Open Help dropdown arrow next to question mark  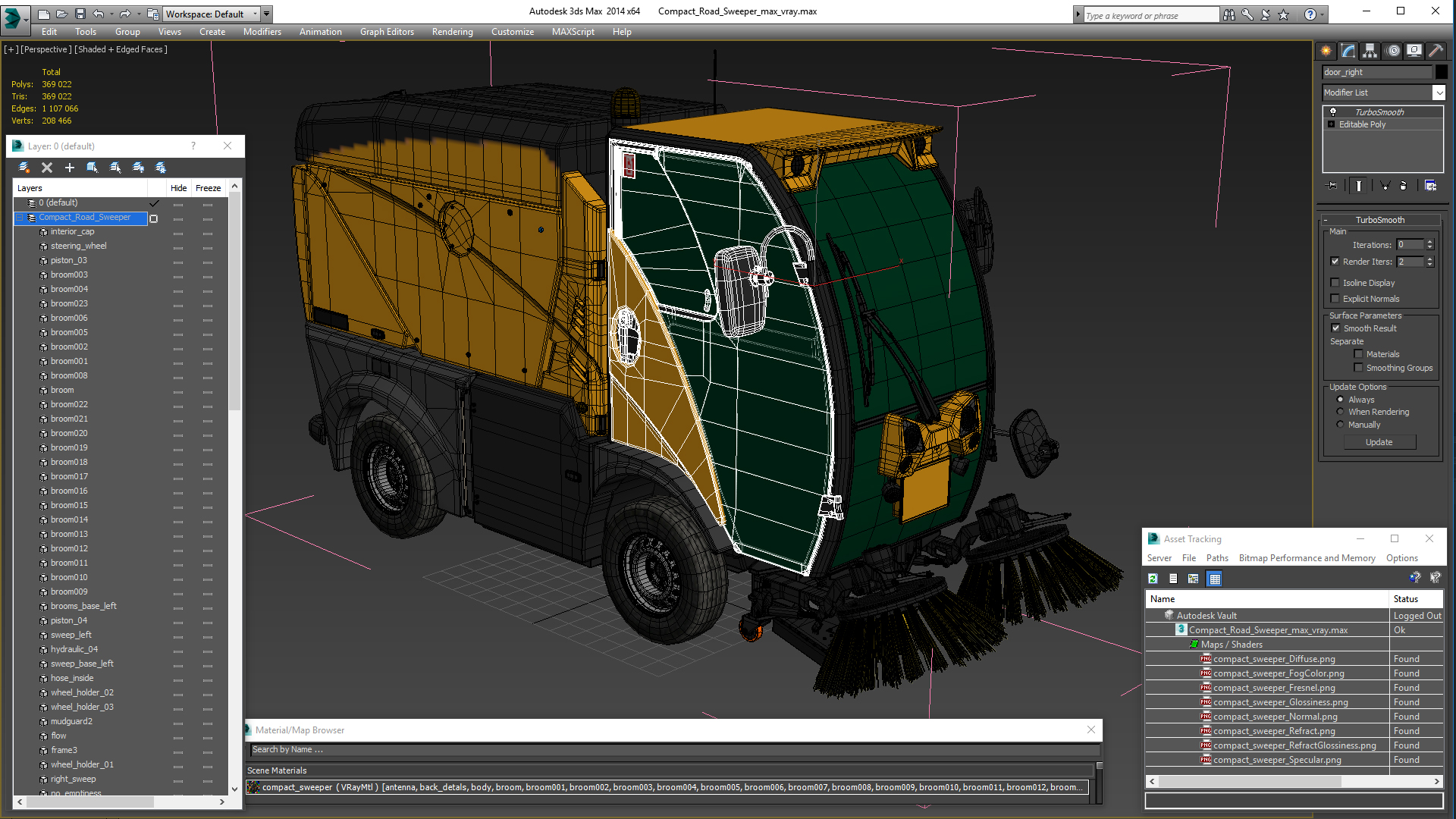(x=1323, y=14)
